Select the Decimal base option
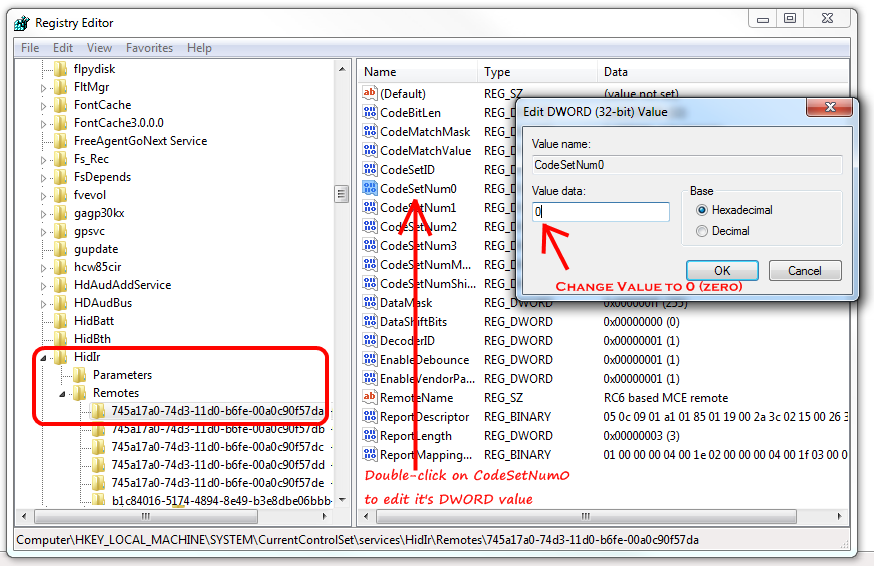874x566 pixels. (x=702, y=231)
